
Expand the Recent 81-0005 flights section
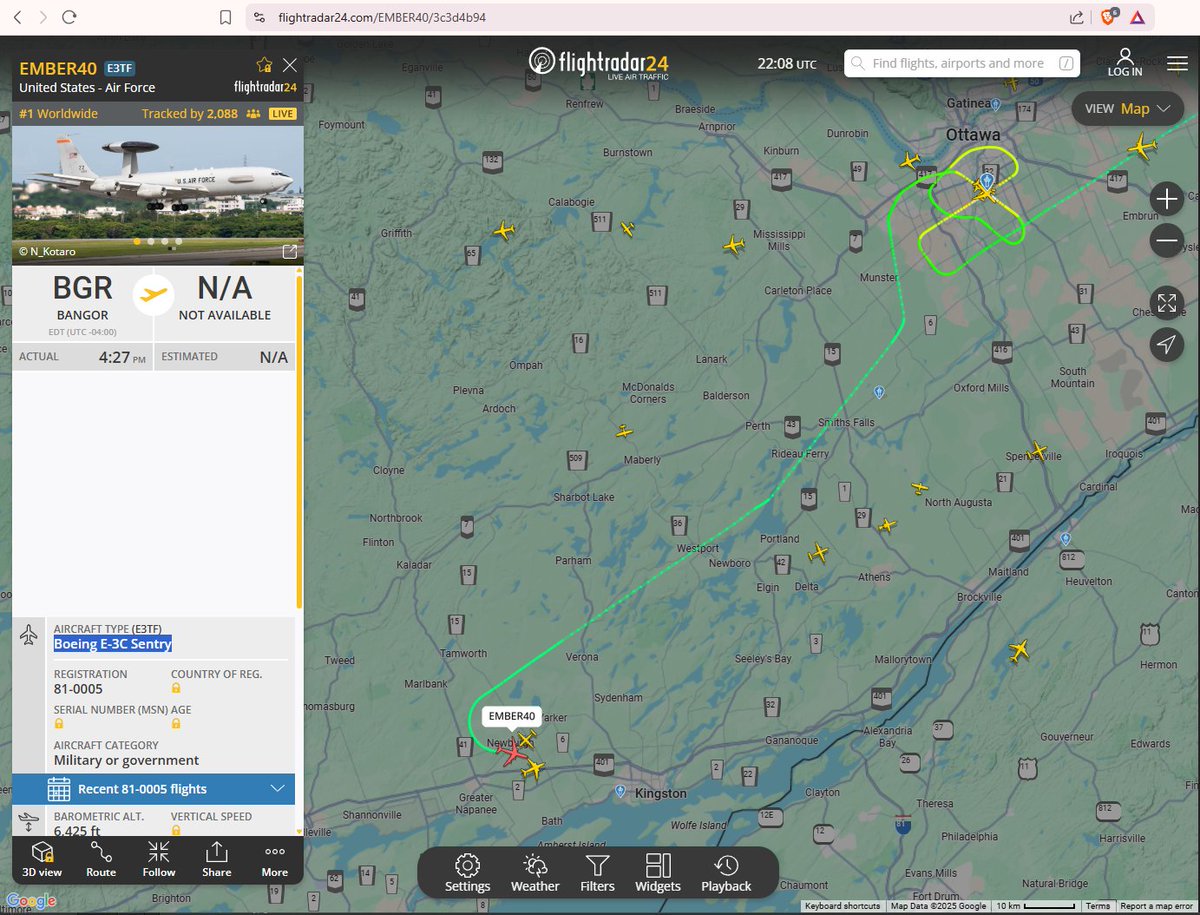coord(153,789)
